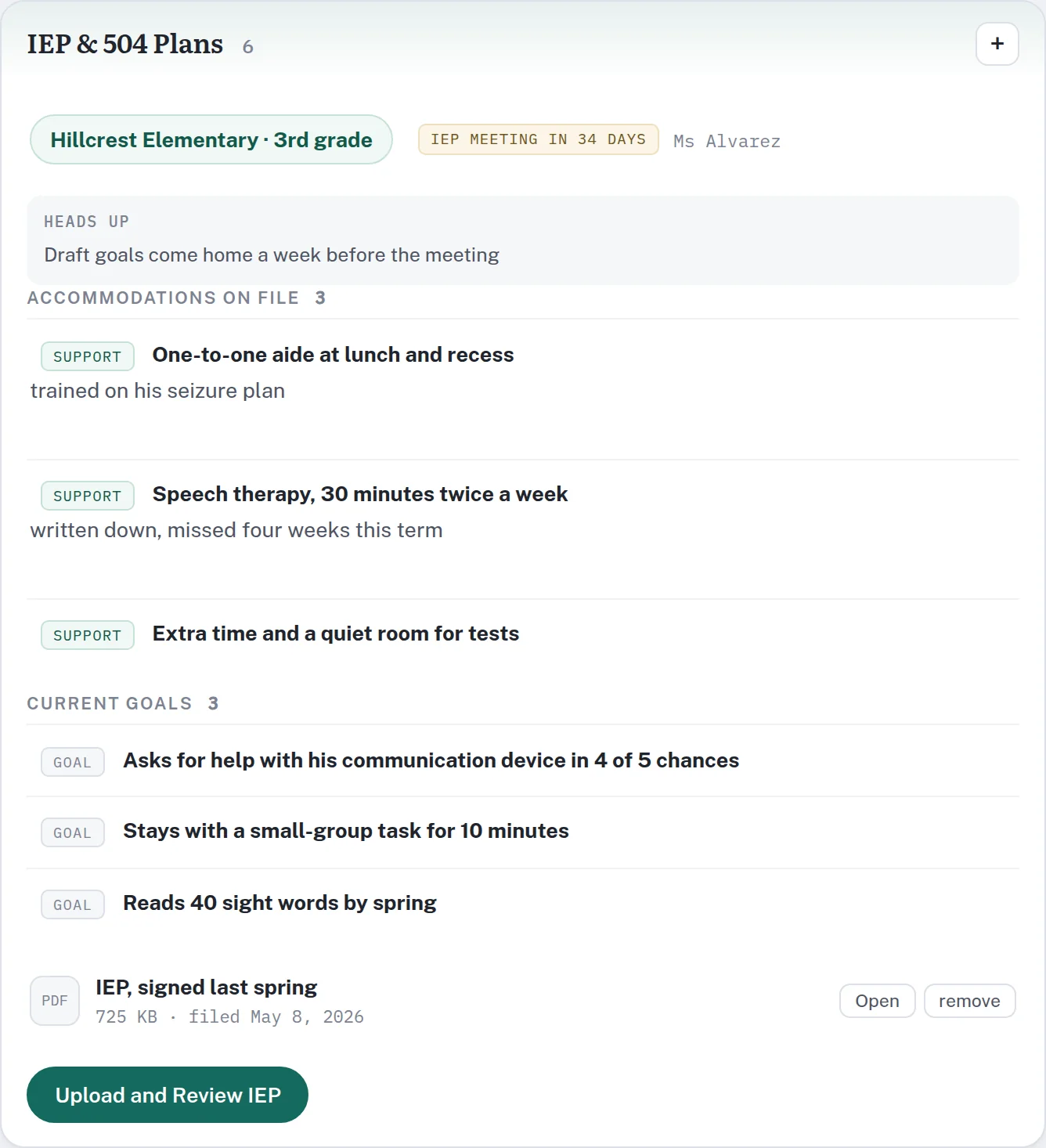The width and height of the screenshot is (1046, 1148).
Task: Select goal about communication device help
Action: [x=523, y=760]
